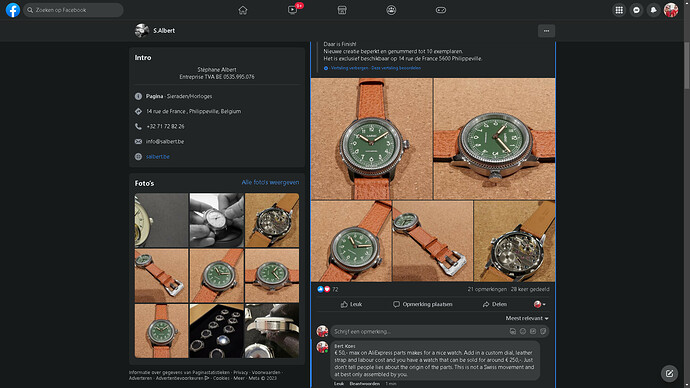Open the apps grid menu

619,10
